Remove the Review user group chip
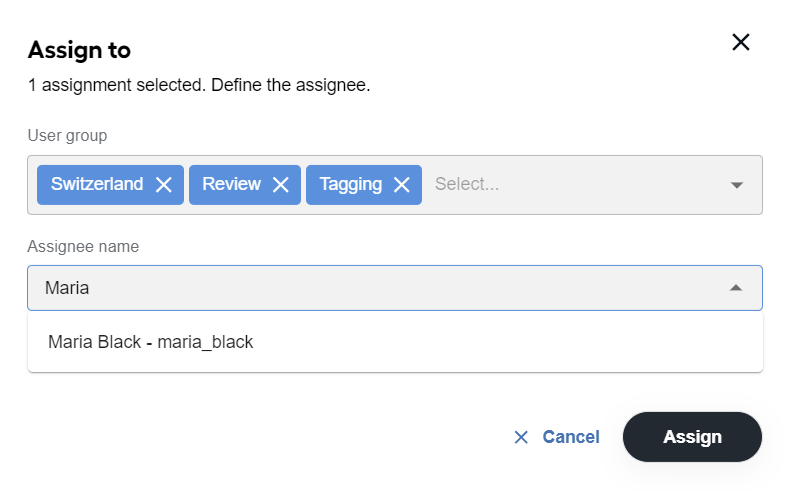This screenshot has height=492, width=792. (281, 185)
